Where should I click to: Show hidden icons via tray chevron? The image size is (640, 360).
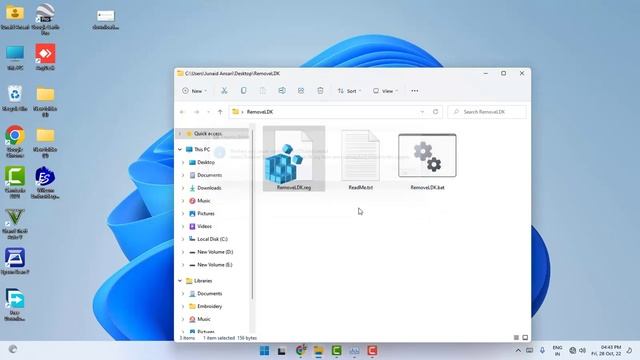pyautogui.click(x=518, y=351)
